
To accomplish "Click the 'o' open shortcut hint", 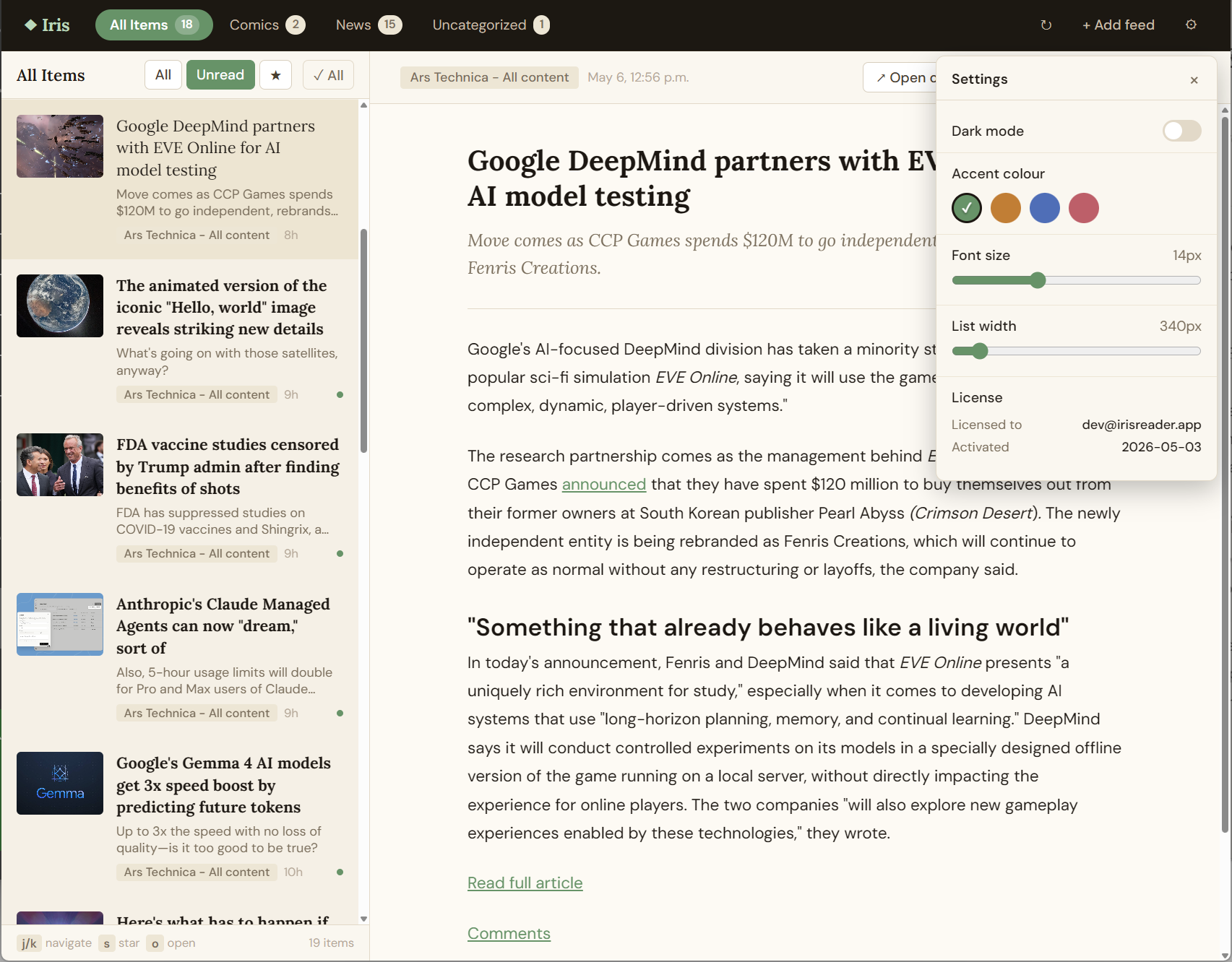I will 171,942.
